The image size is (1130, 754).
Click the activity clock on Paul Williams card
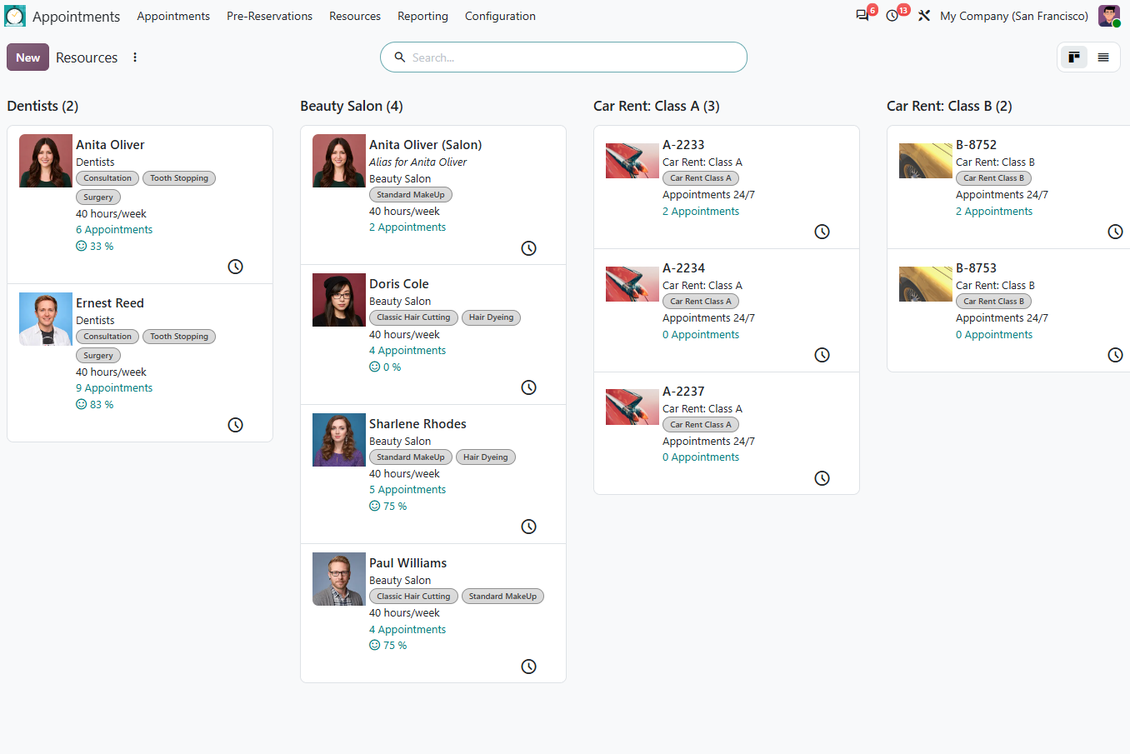click(528, 666)
